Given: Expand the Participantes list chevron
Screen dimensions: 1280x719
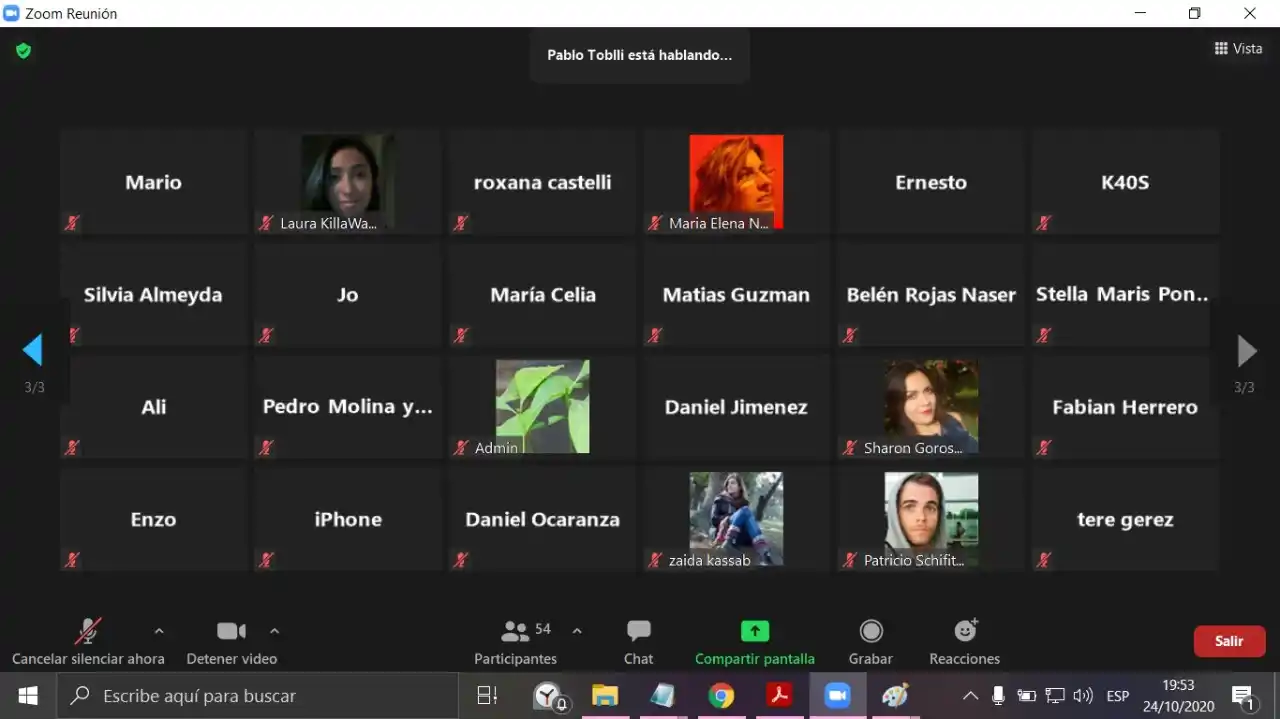Looking at the screenshot, I should click(577, 633).
